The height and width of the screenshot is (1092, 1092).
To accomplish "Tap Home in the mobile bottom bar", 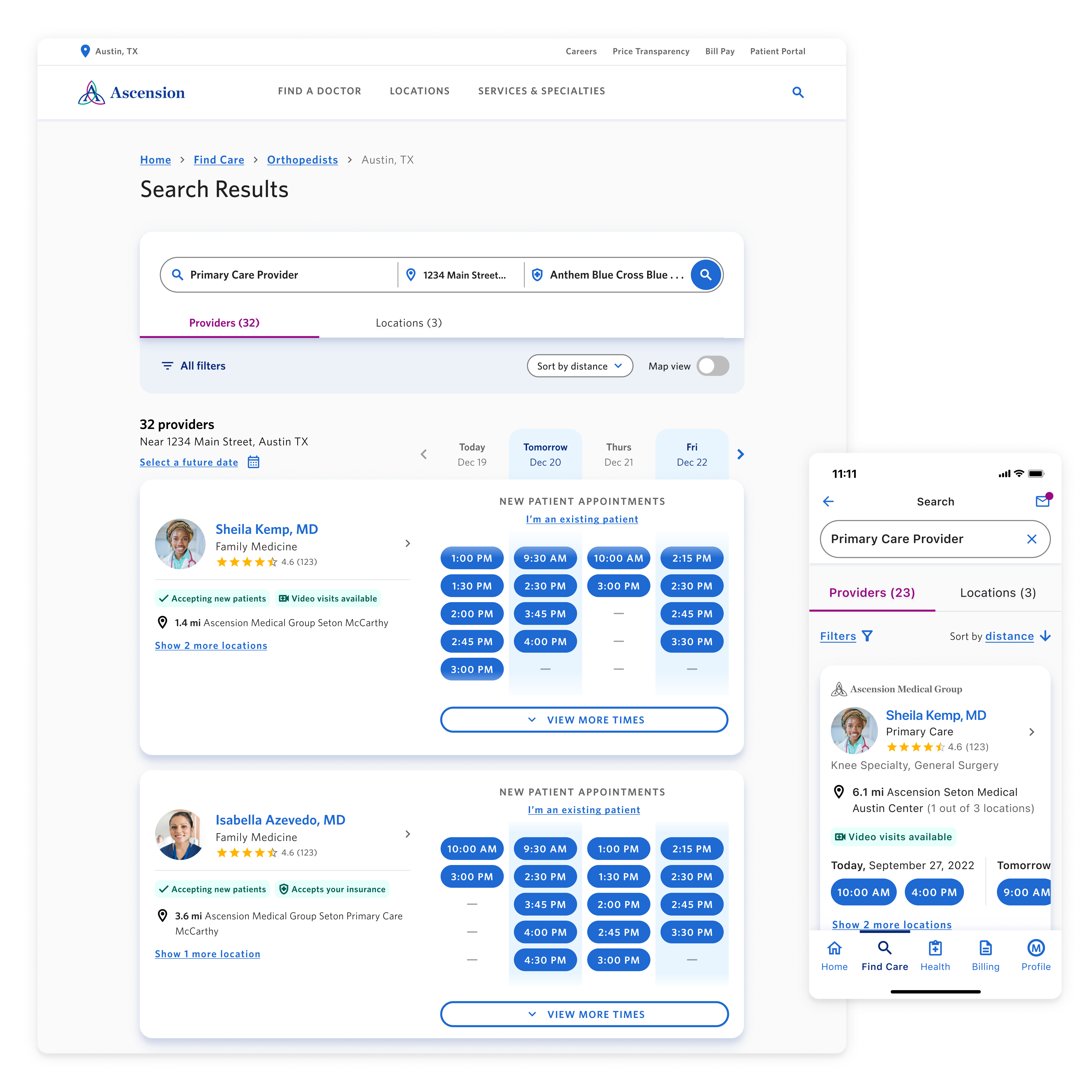I will point(834,956).
